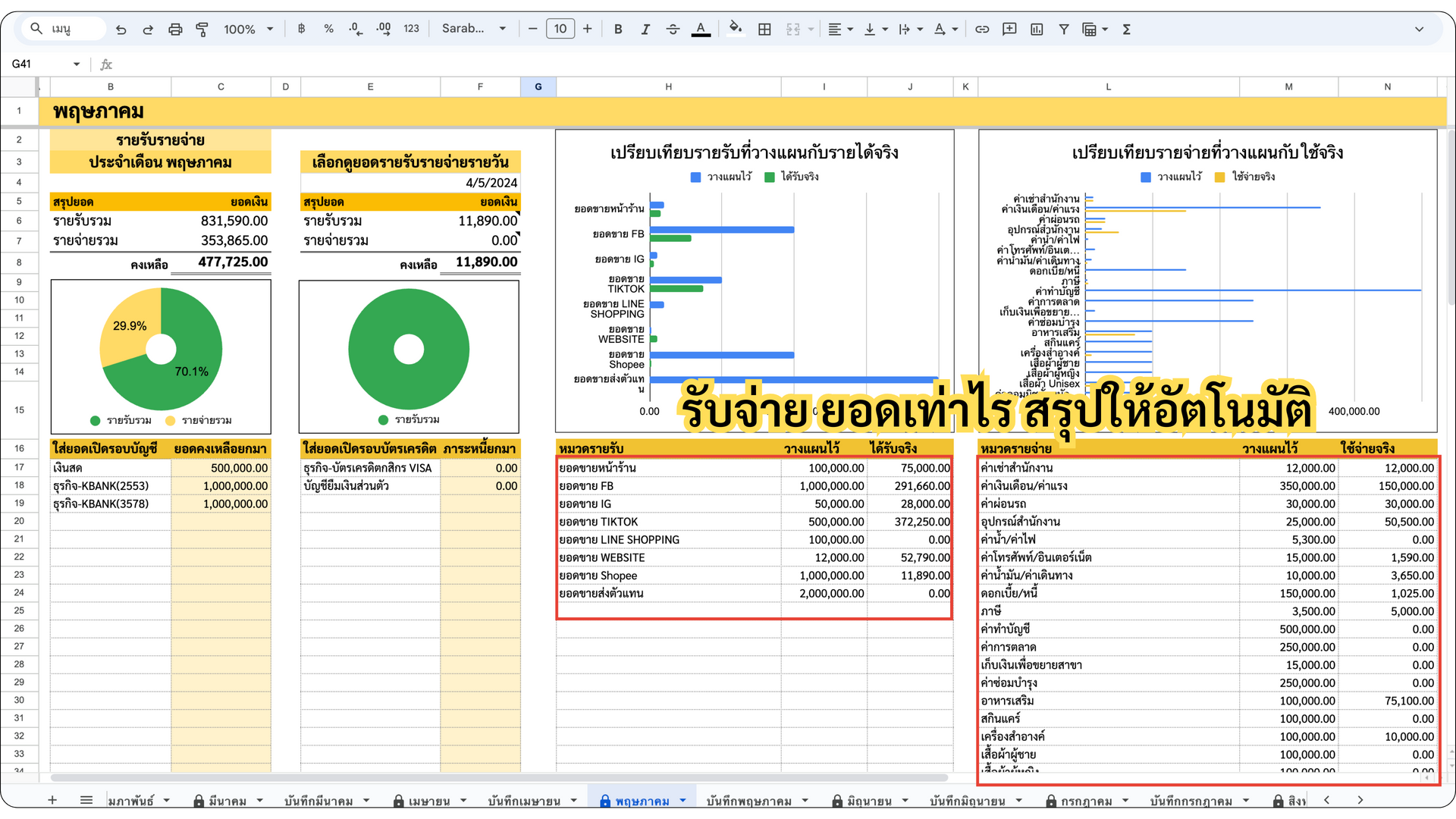The width and height of the screenshot is (1456, 819).
Task: Click the ยอดขาย TIKTOK category cell
Action: coord(668,522)
